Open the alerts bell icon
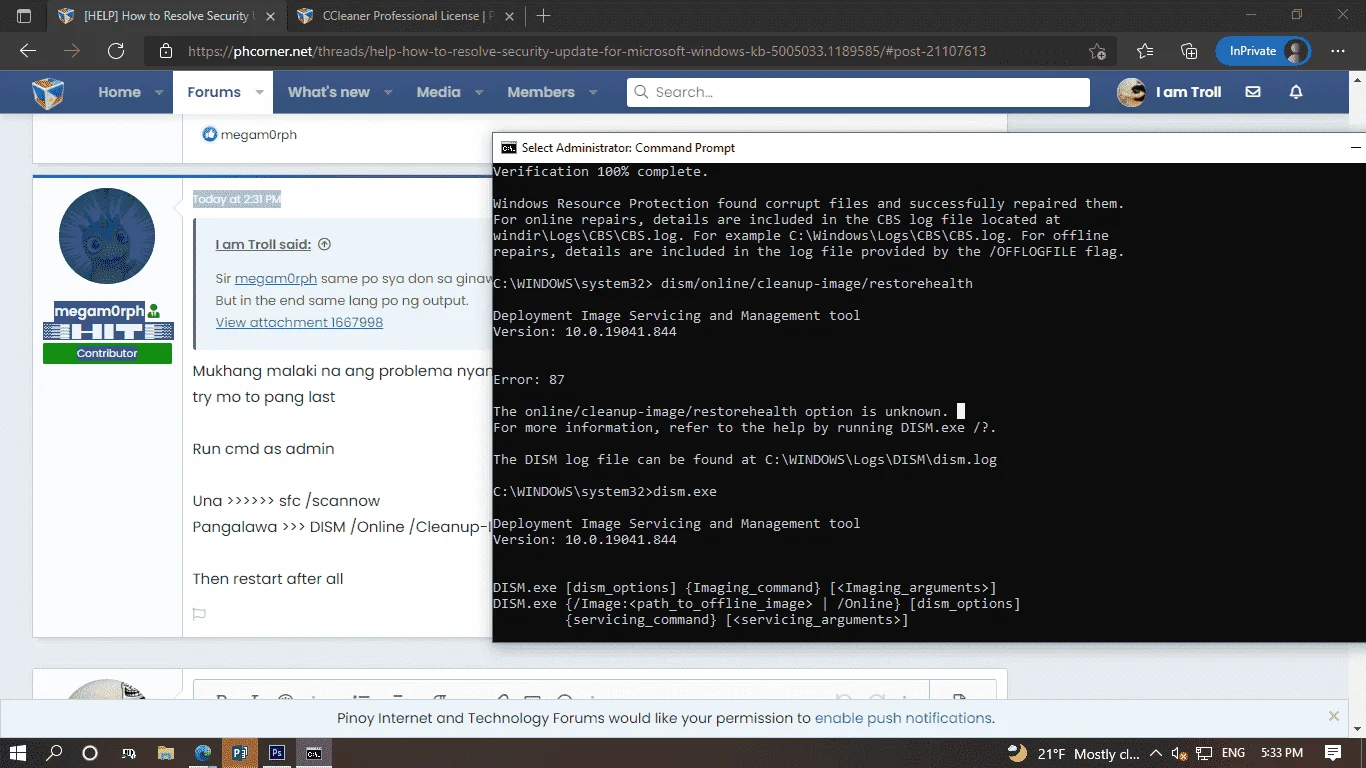 coord(1296,92)
